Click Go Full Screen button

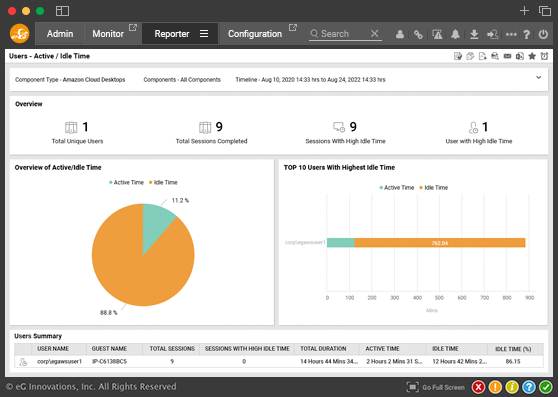pyautogui.click(x=436, y=387)
